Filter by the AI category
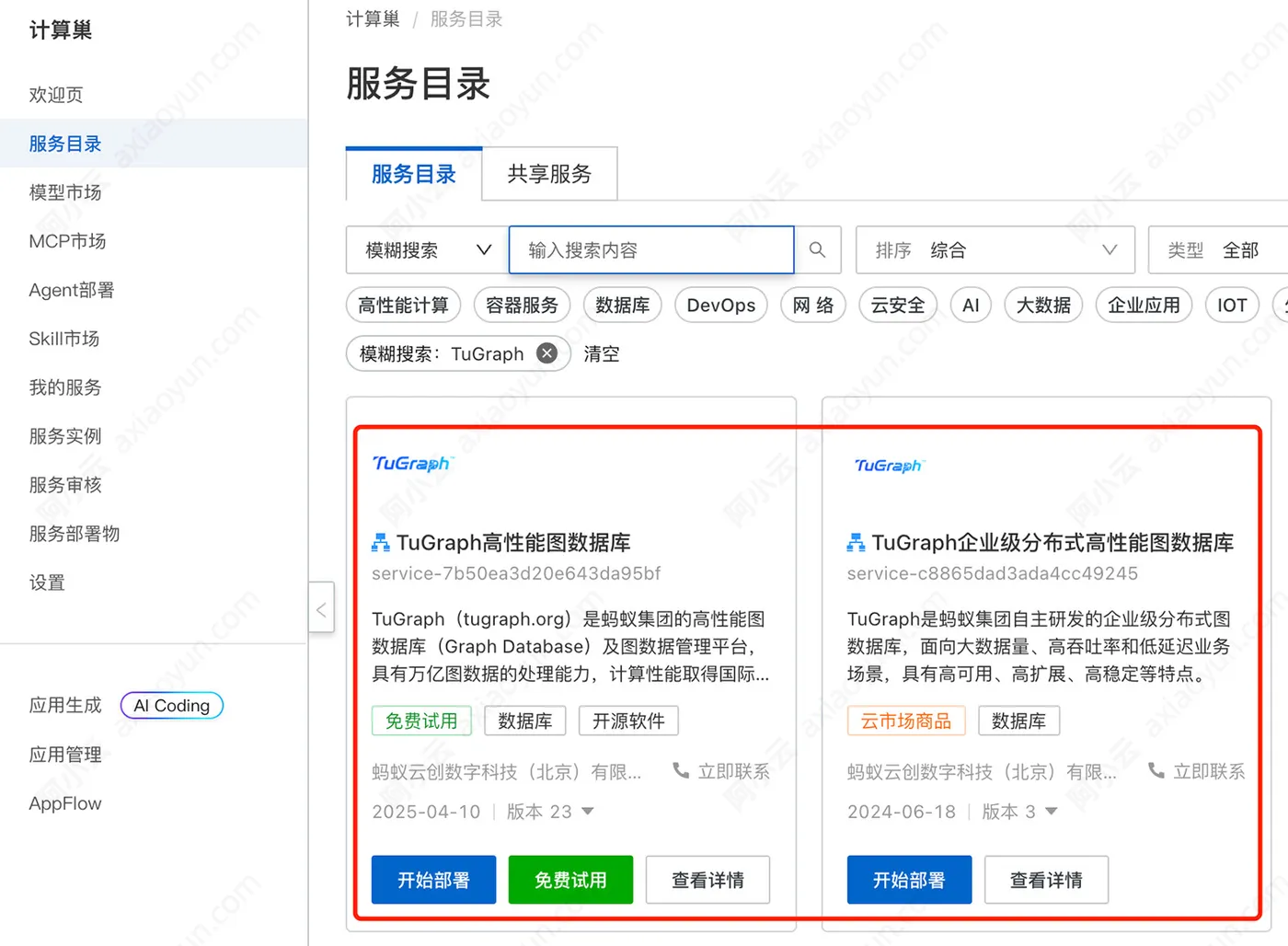The width and height of the screenshot is (1288, 946). tap(971, 306)
